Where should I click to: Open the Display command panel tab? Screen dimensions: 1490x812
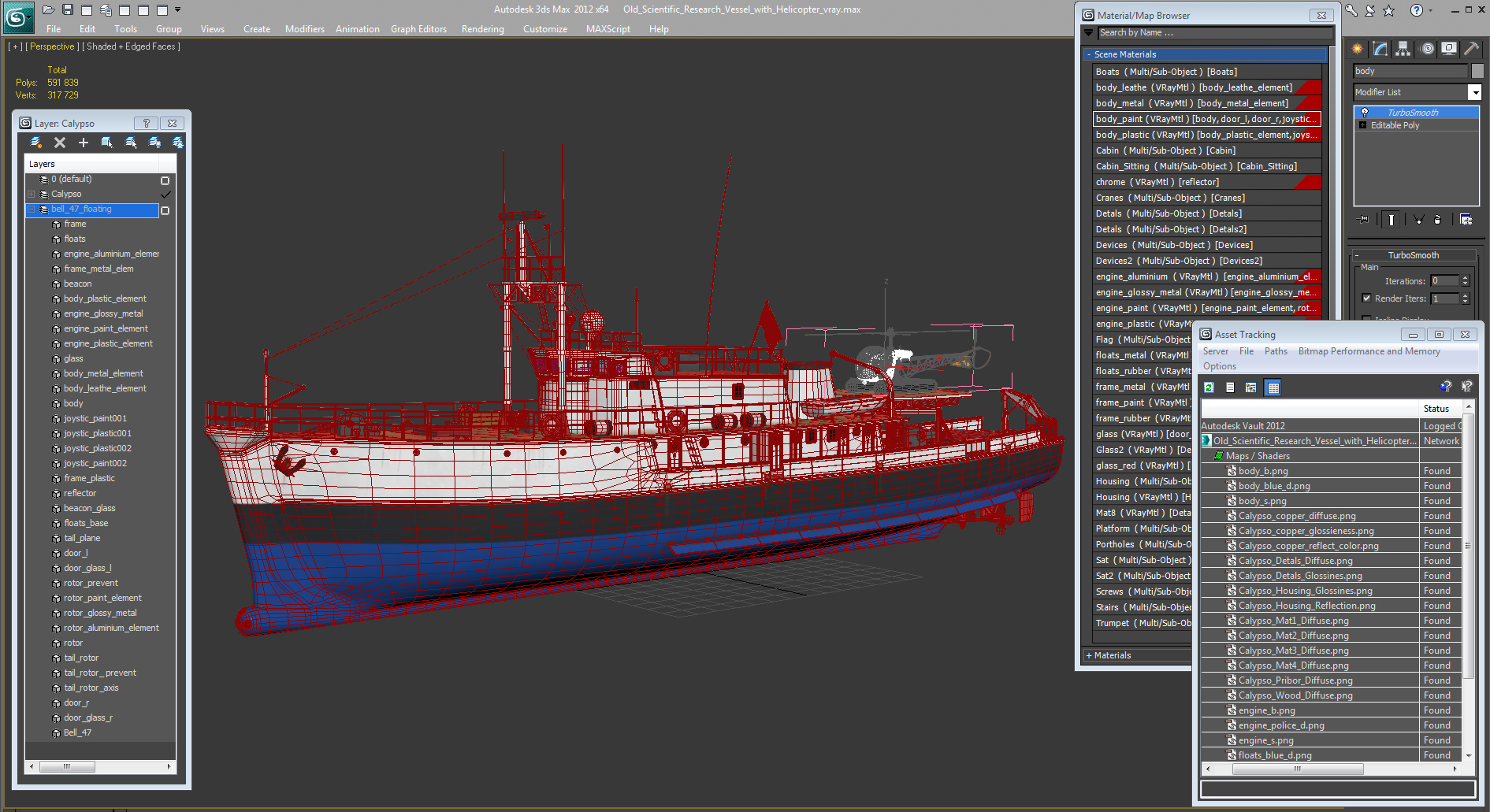pos(1449,49)
